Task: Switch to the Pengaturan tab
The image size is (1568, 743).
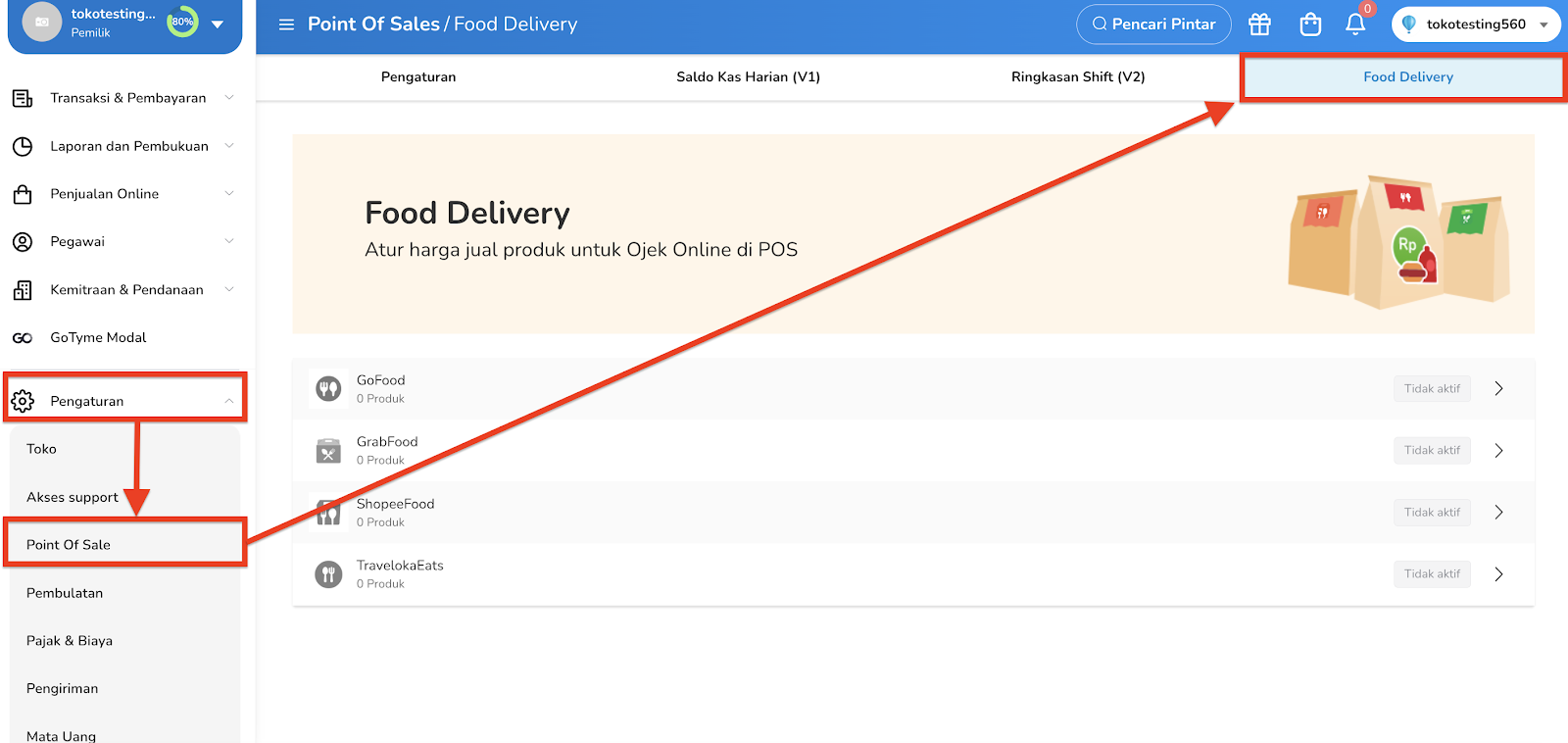Action: coord(418,77)
